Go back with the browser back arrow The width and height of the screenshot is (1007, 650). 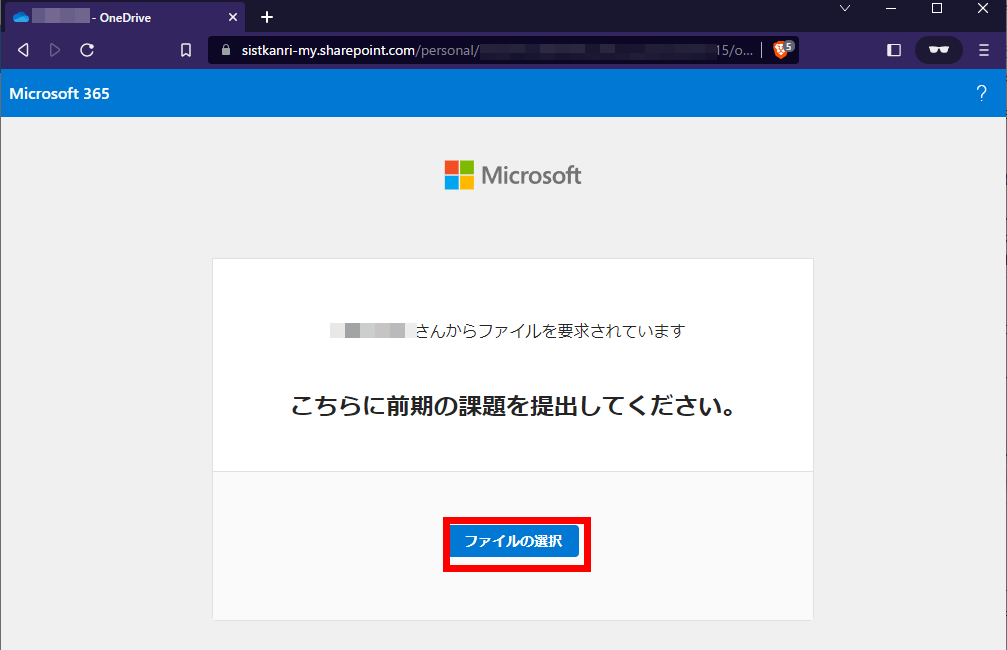coord(24,50)
